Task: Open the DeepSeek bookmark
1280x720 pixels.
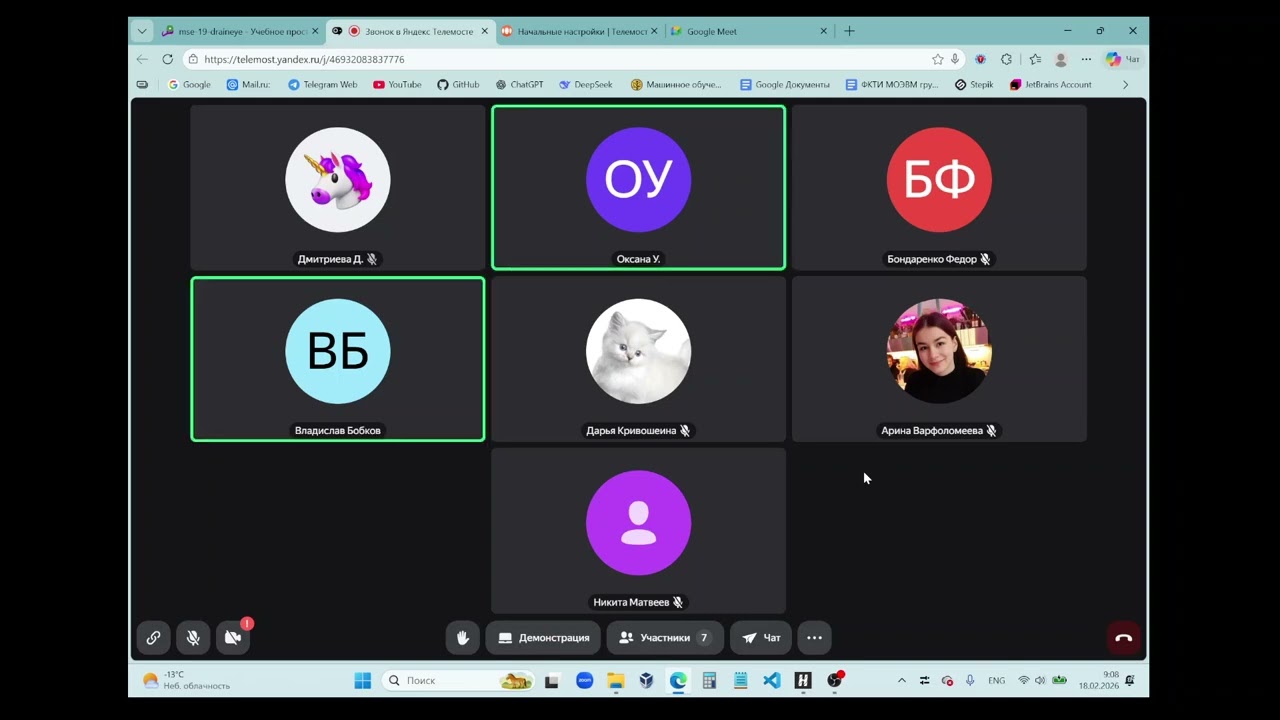Action: [585, 85]
